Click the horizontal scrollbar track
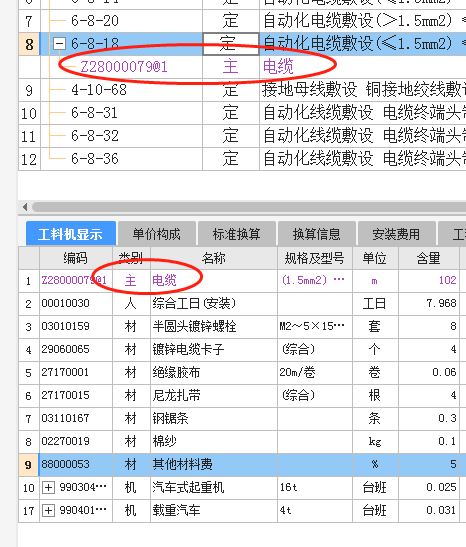 249,207
